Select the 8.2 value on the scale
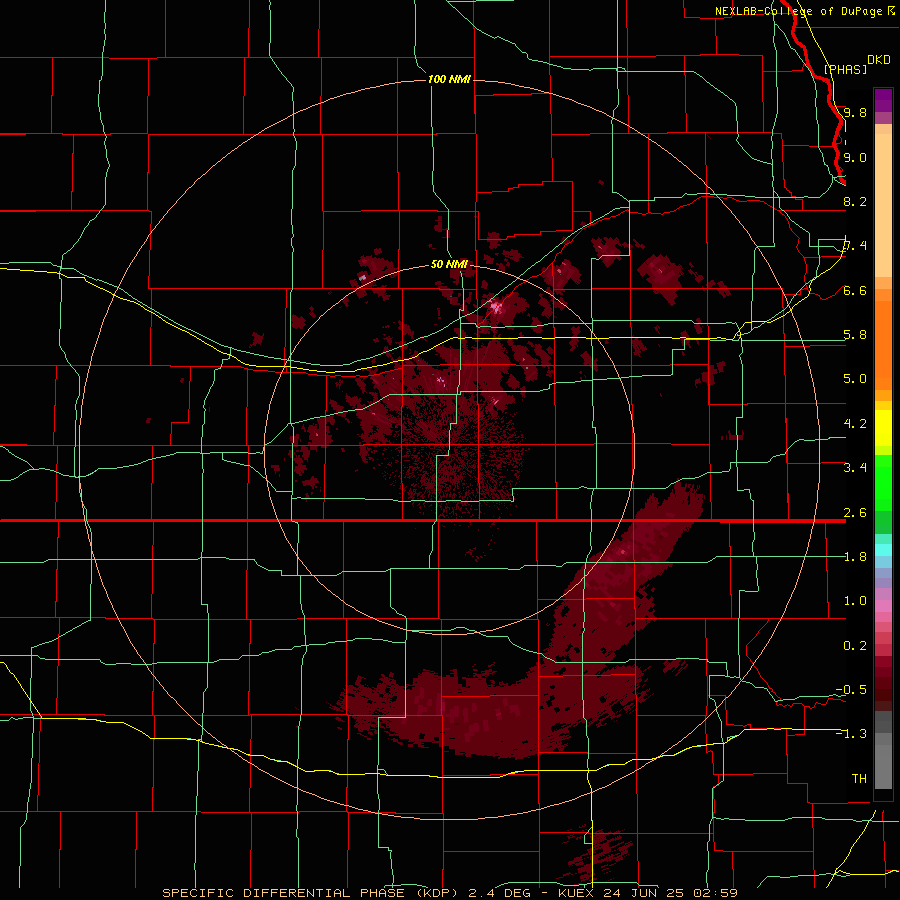The height and width of the screenshot is (900, 900). (855, 201)
